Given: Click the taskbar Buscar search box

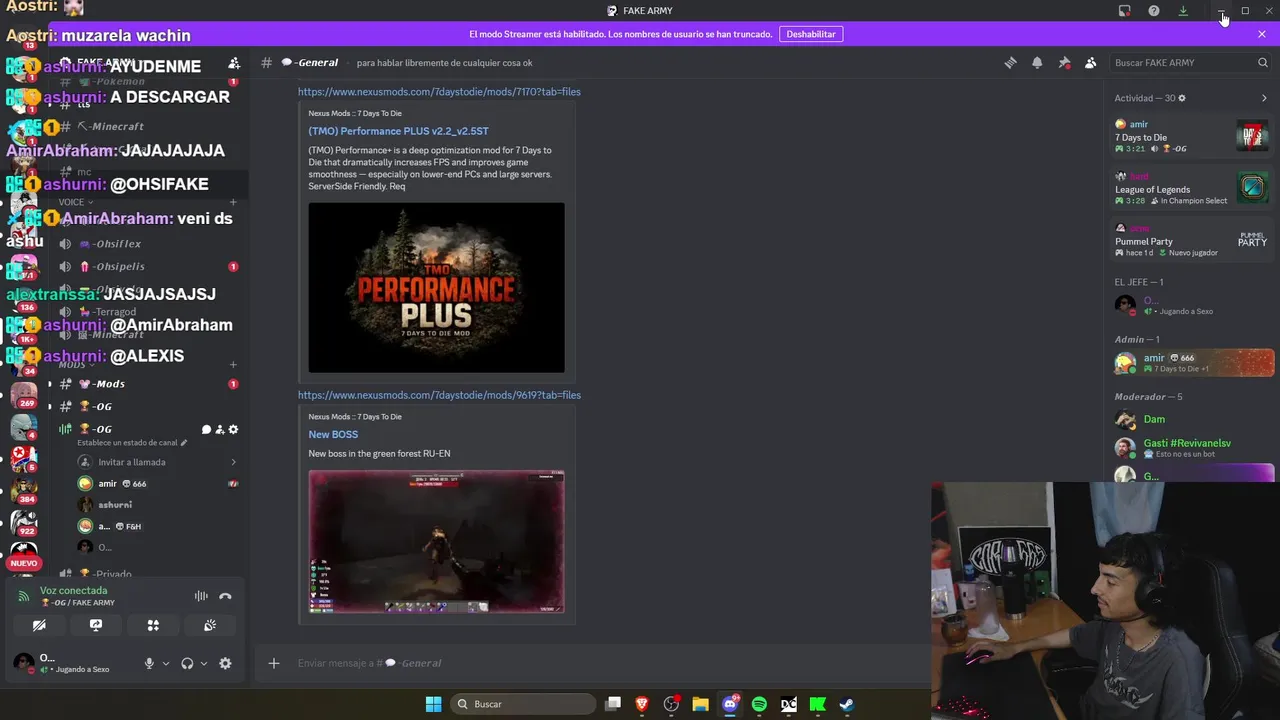Looking at the screenshot, I should (521, 704).
